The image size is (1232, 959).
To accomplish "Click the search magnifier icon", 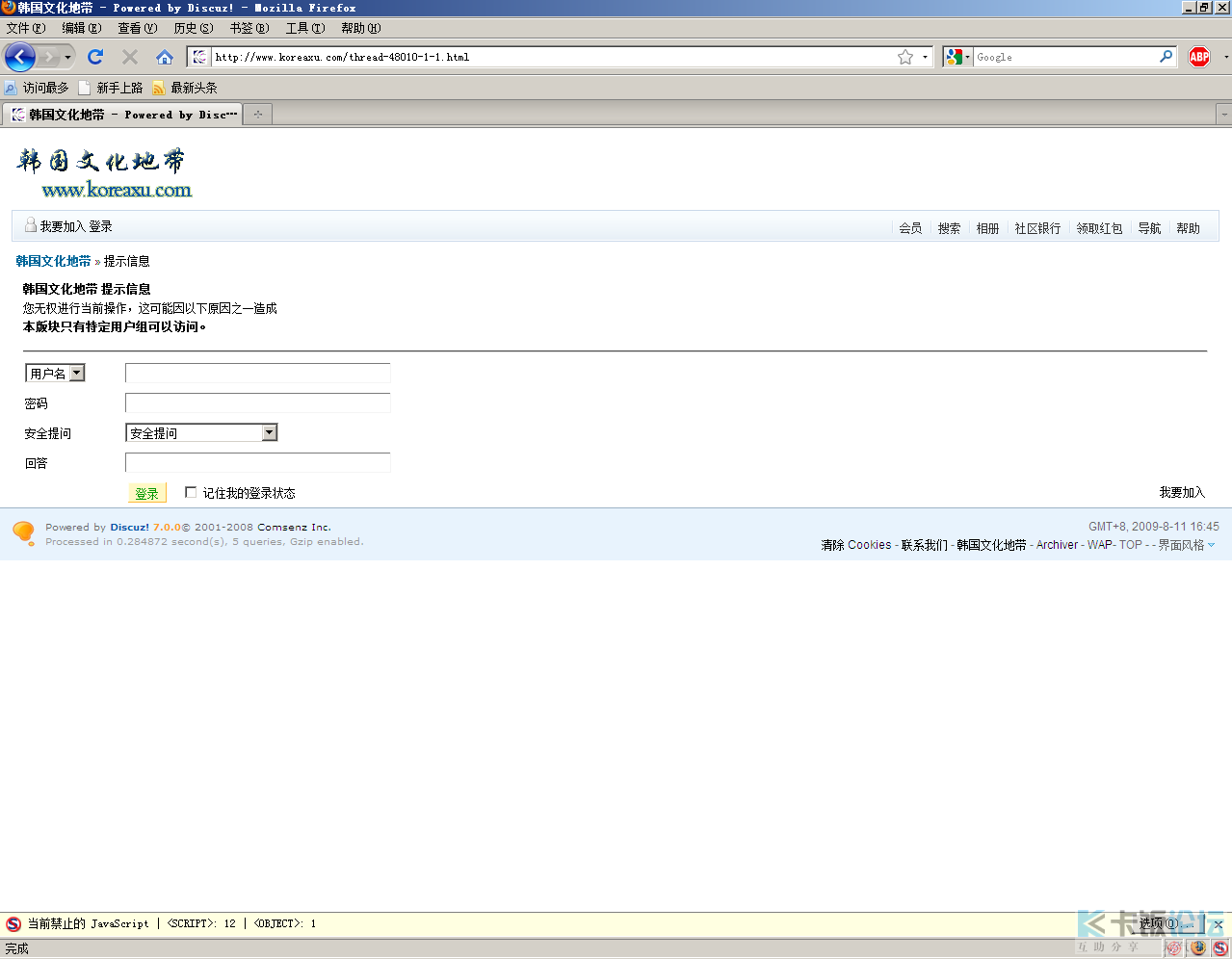I will pos(1166,57).
